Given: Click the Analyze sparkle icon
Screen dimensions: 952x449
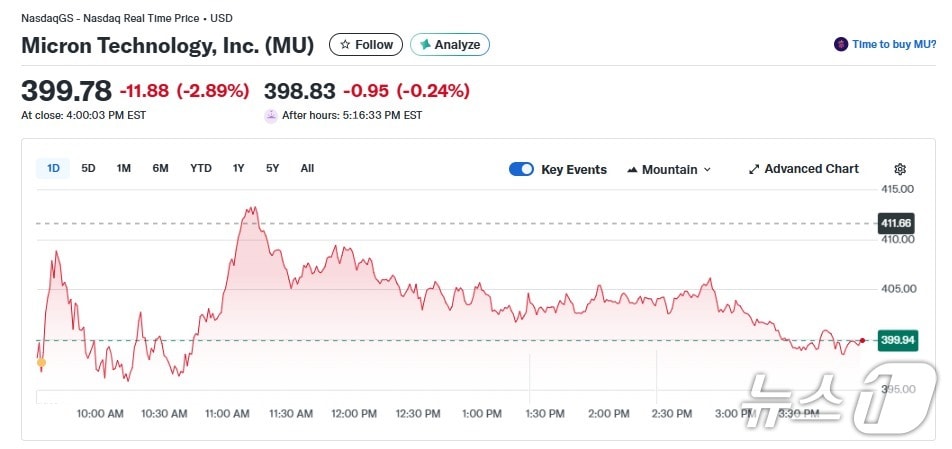Looking at the screenshot, I should pos(425,45).
